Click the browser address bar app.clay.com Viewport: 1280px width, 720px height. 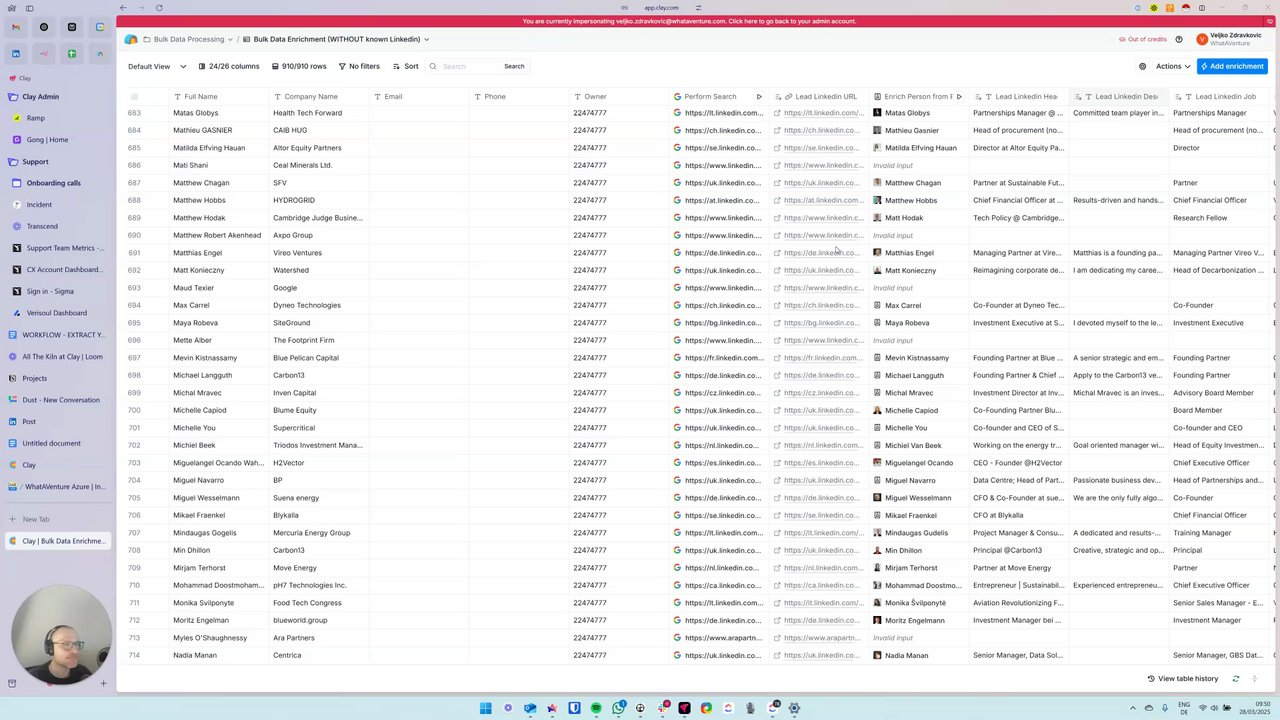coord(661,8)
